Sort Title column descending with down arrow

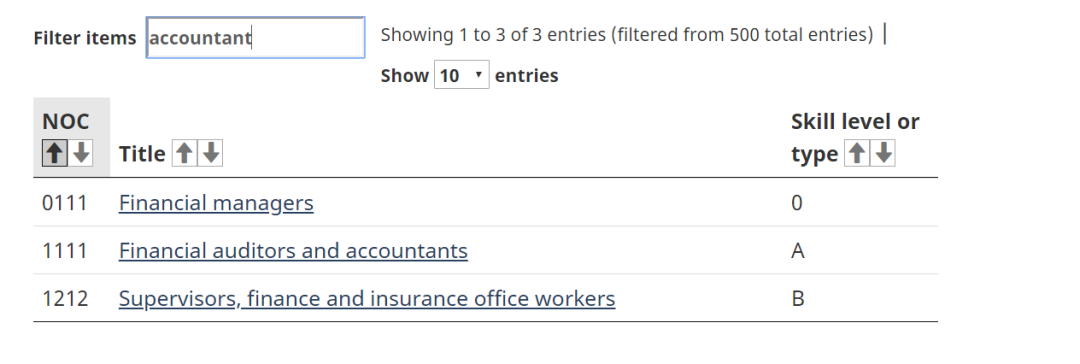pyautogui.click(x=211, y=153)
